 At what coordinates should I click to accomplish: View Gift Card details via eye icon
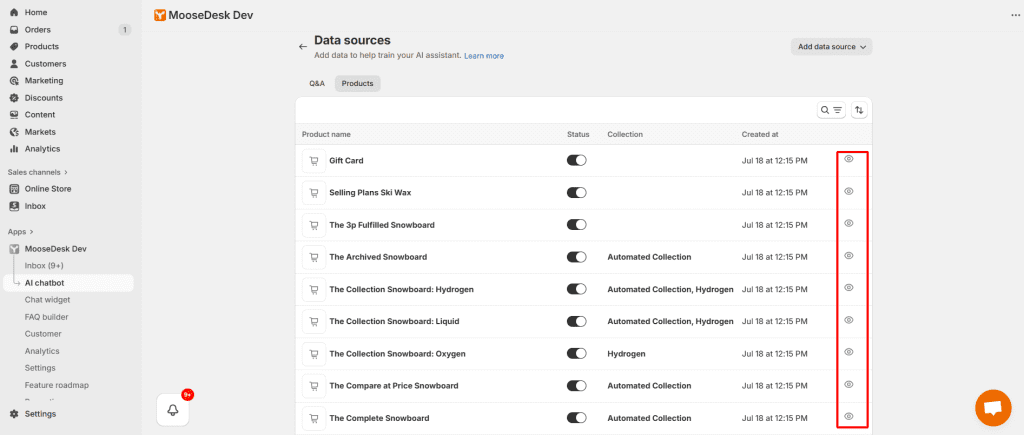[849, 159]
